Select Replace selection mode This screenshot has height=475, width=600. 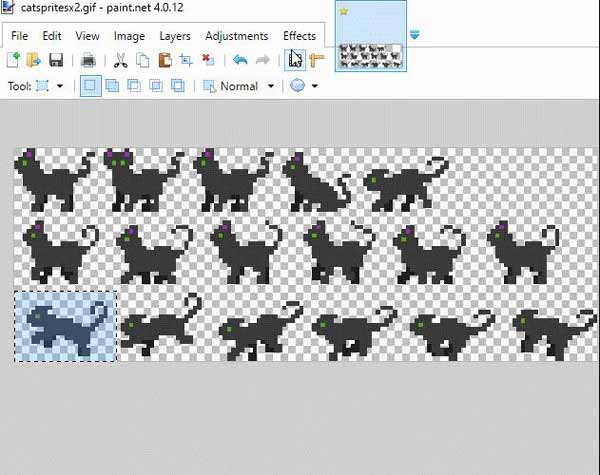90,86
